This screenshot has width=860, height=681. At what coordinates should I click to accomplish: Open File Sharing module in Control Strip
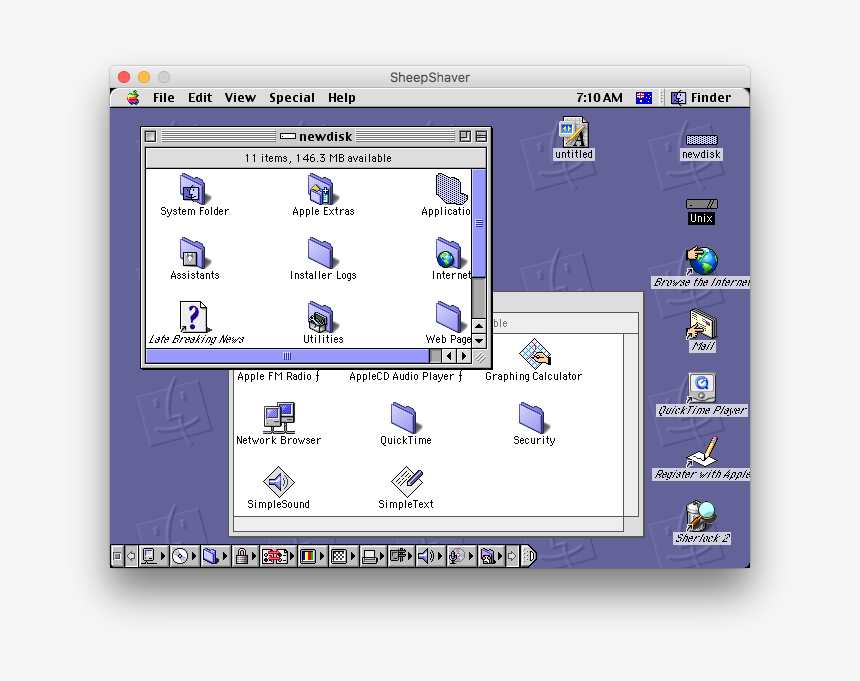[x=215, y=557]
